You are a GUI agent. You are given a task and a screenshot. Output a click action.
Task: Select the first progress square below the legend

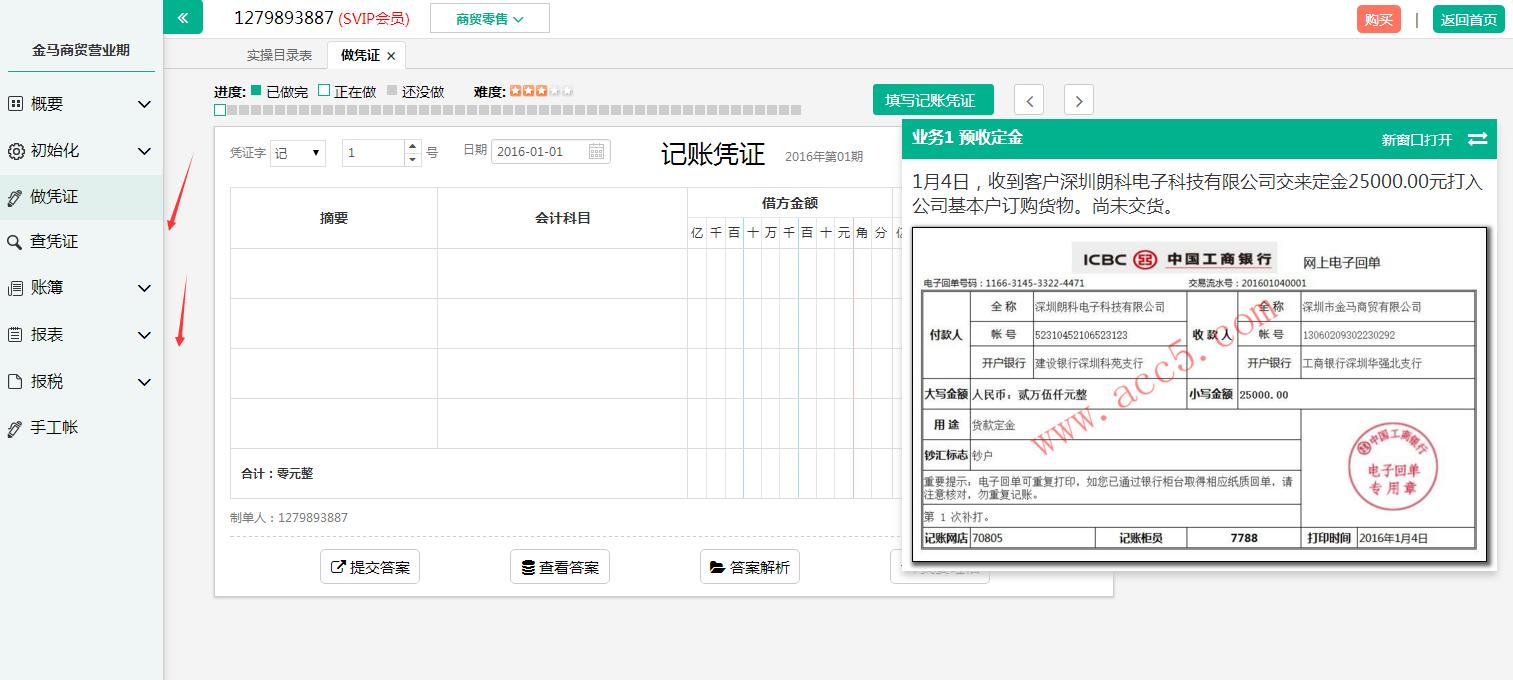[219, 109]
